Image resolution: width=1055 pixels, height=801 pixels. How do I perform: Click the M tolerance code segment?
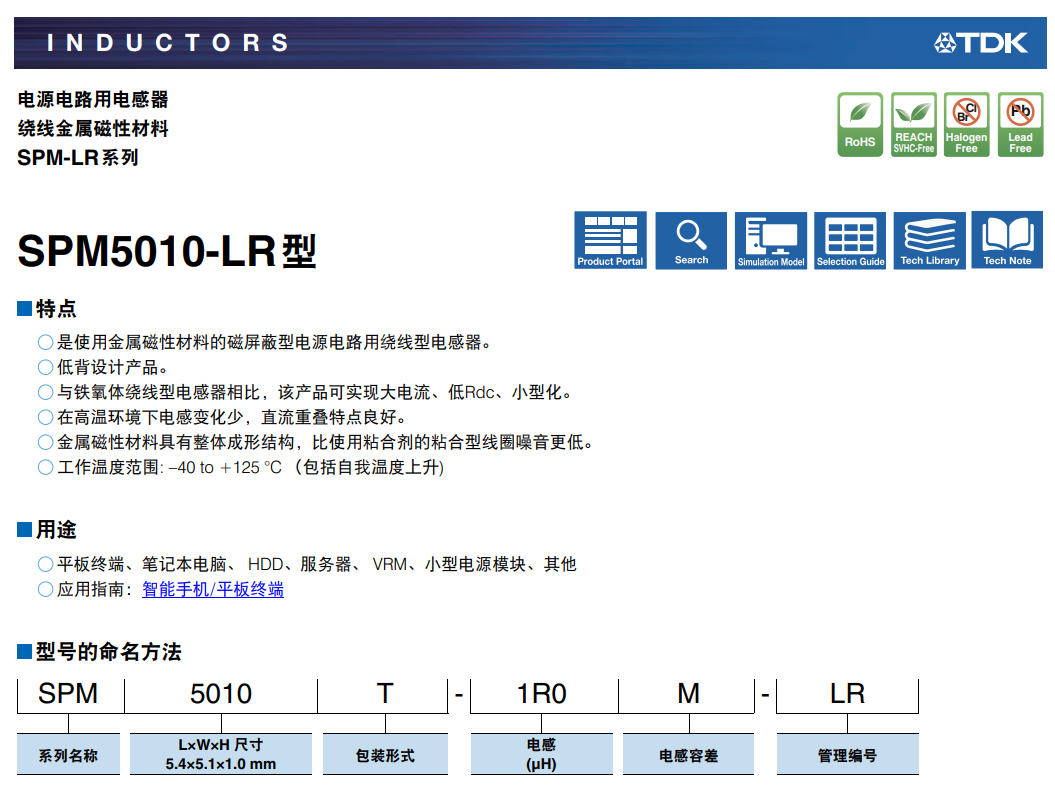[x=688, y=694]
